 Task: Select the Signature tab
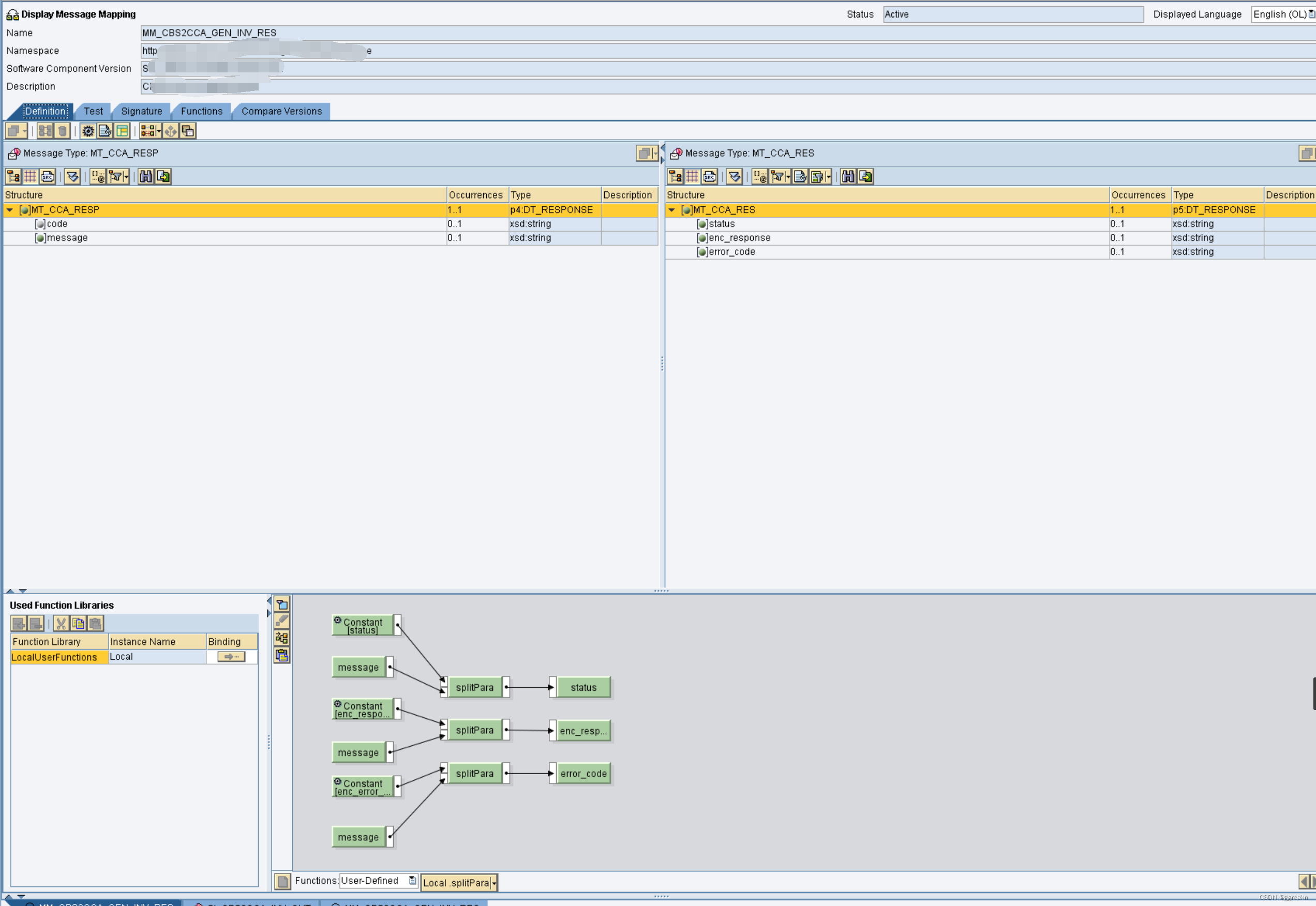click(141, 111)
